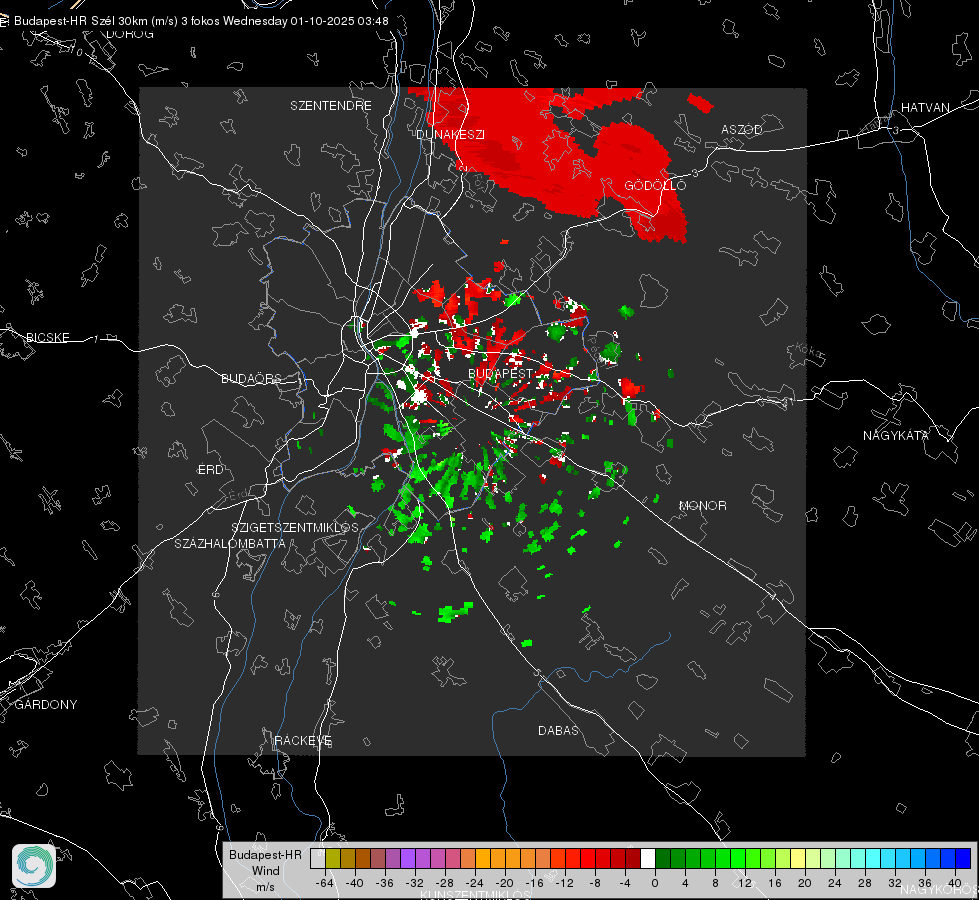Click the -8 legend value
The image size is (979, 900).
(x=594, y=883)
